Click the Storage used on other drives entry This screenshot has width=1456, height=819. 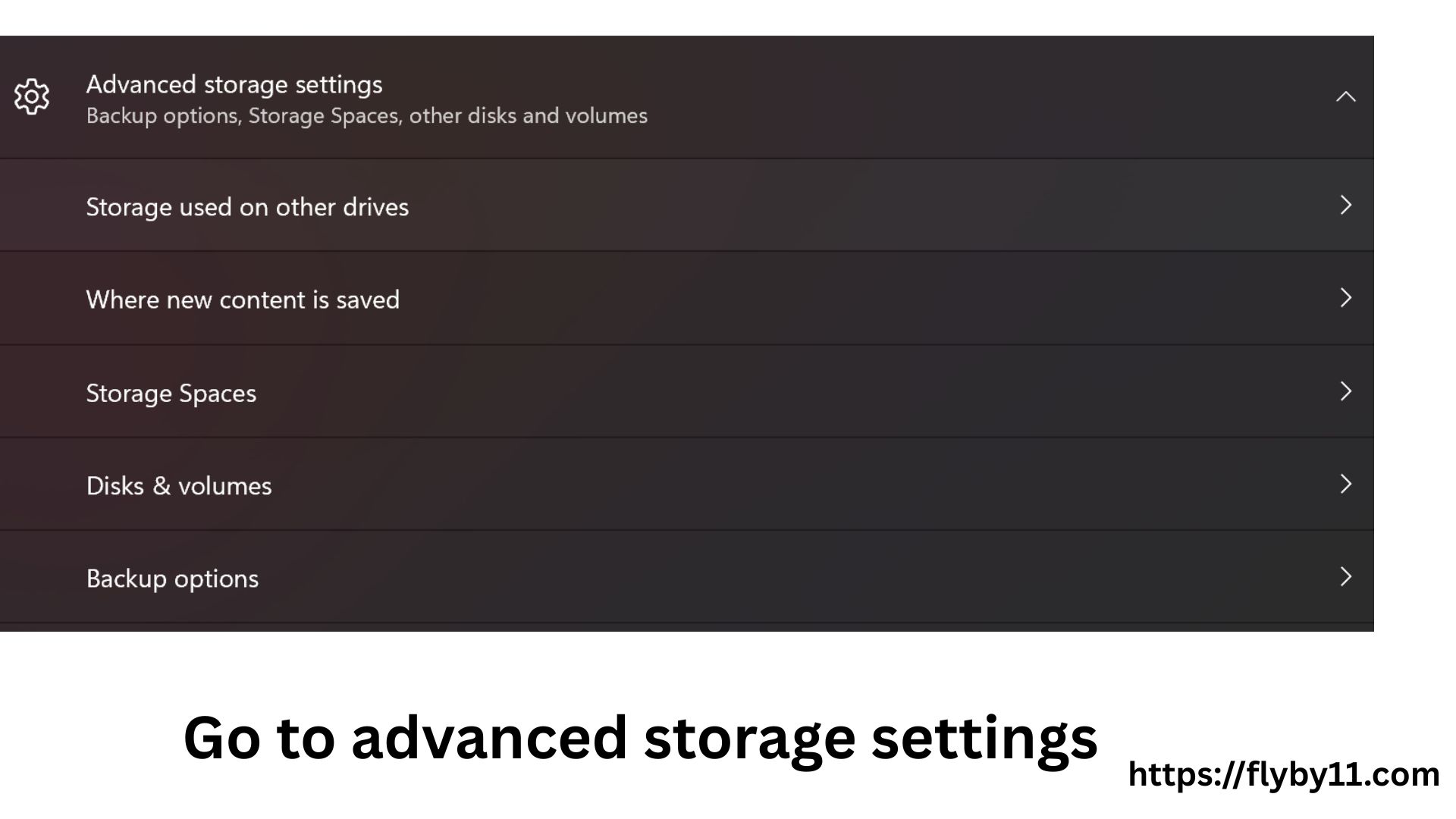pyautogui.click(x=248, y=205)
